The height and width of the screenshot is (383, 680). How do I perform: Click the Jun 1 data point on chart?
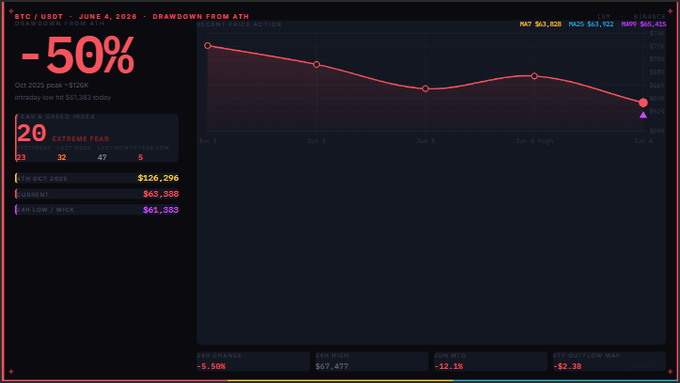point(207,46)
